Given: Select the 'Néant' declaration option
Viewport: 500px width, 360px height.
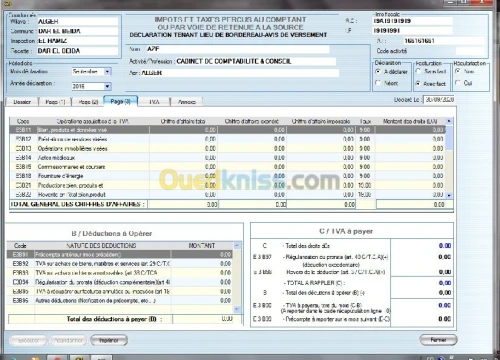Looking at the screenshot, I should [x=378, y=83].
